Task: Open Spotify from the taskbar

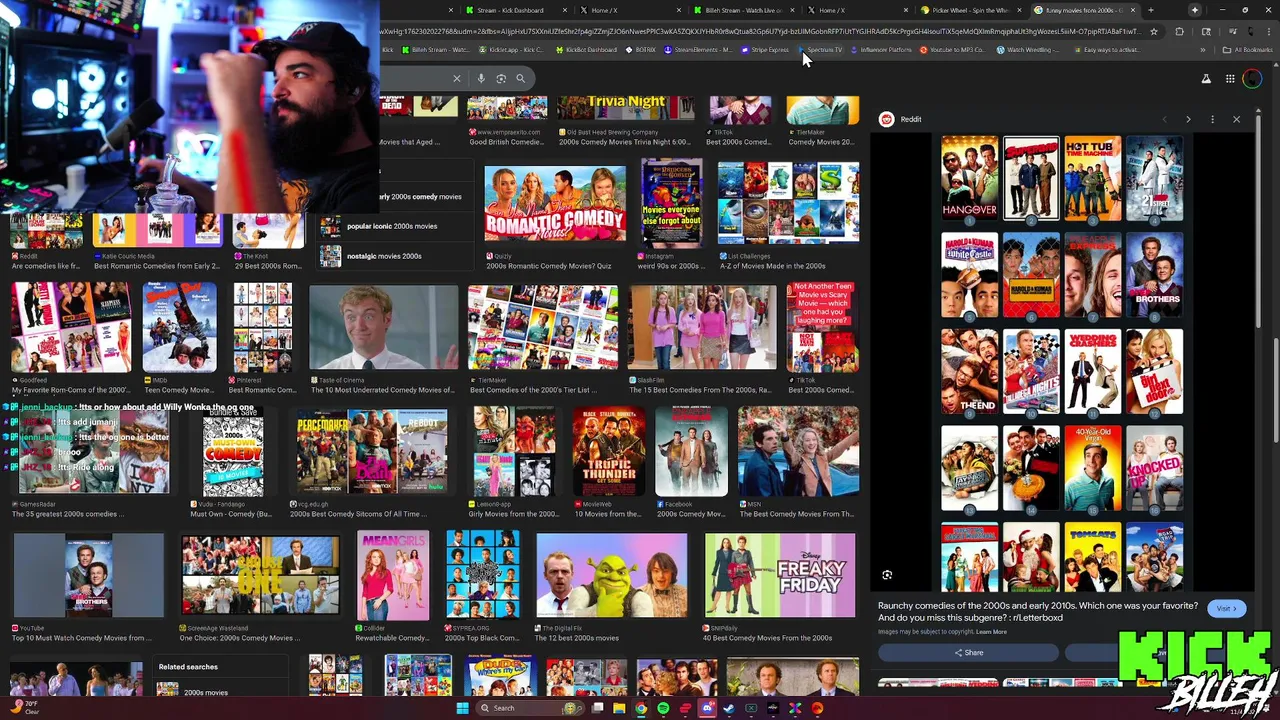Action: 663,708
